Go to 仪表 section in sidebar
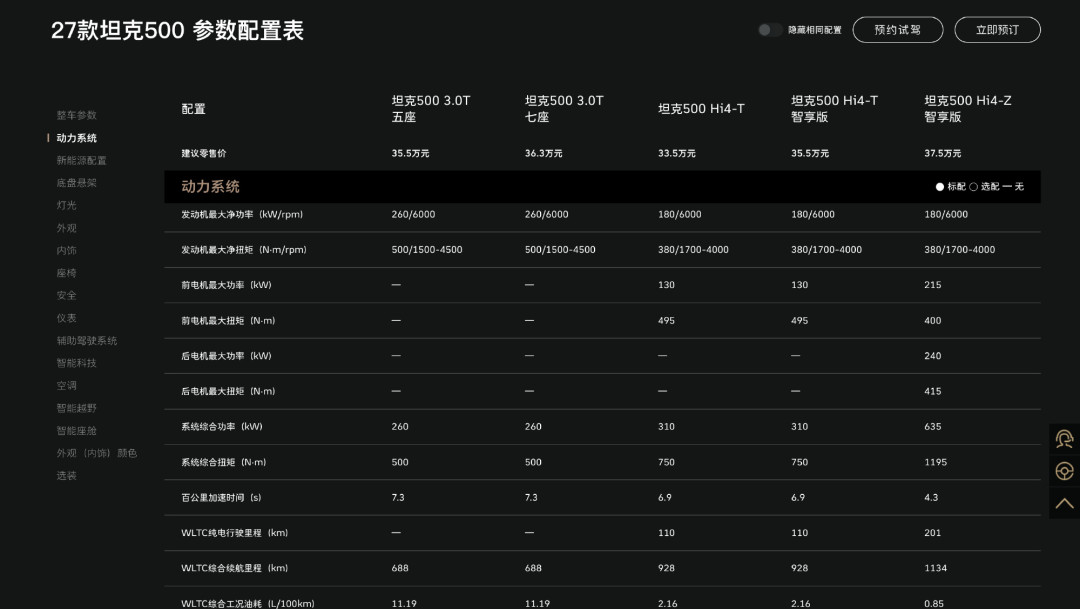1080x609 pixels. [x=66, y=318]
